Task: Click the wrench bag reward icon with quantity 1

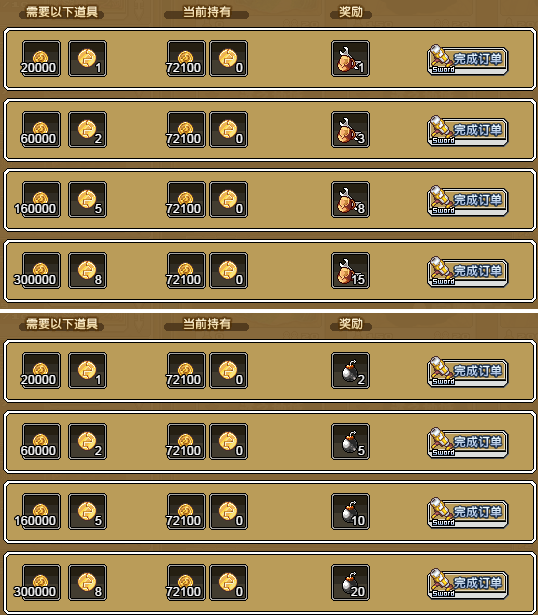Action: click(350, 58)
